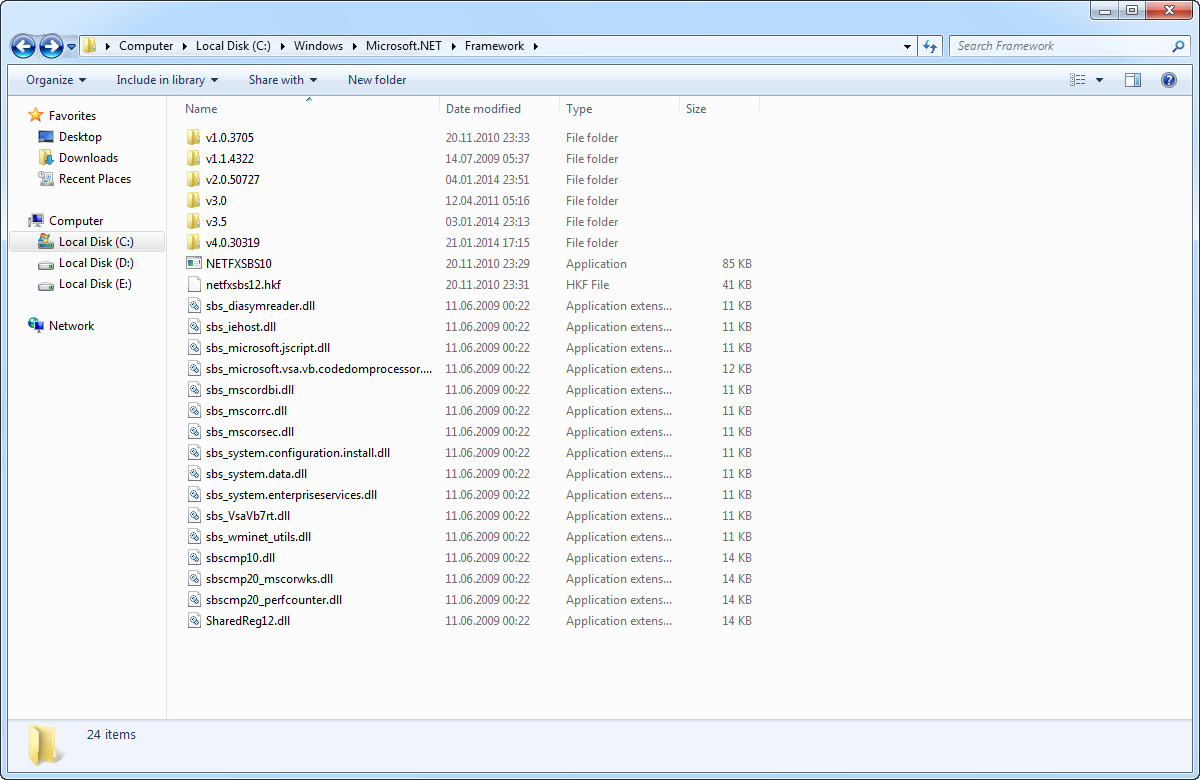Open the Include in library menu
The width and height of the screenshot is (1200, 780).
(167, 80)
